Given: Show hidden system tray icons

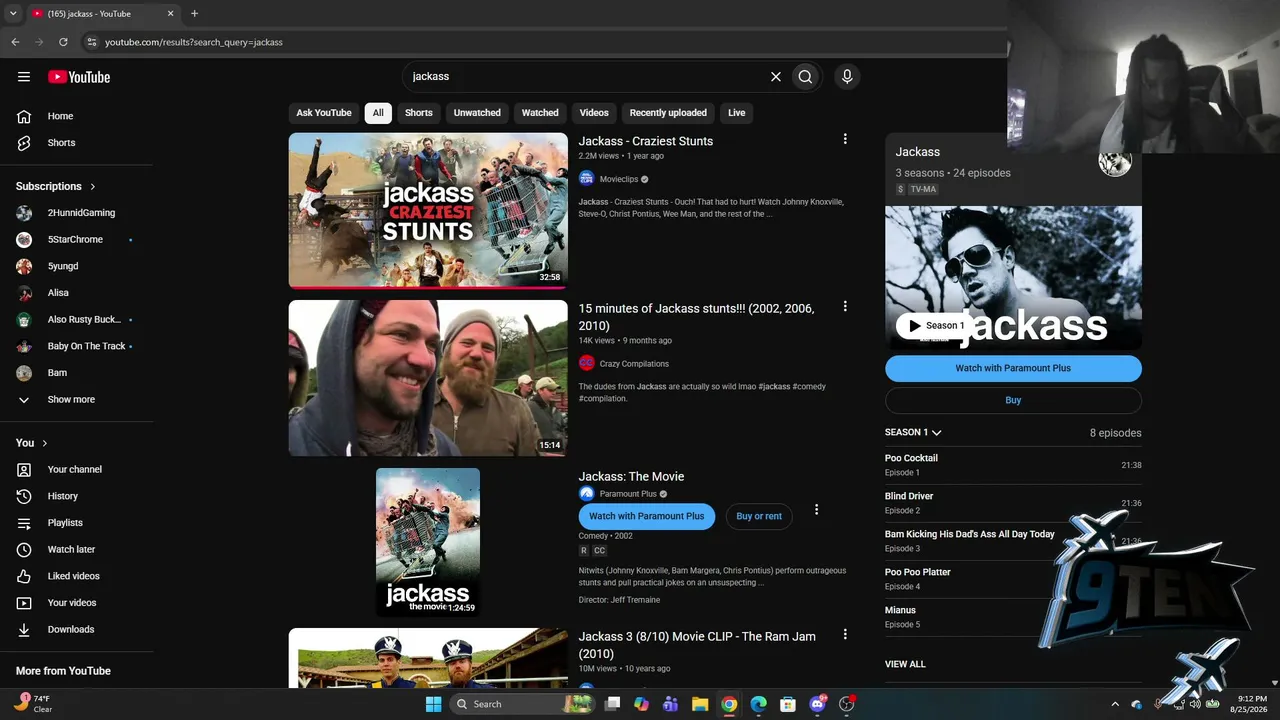Looking at the screenshot, I should (1115, 704).
